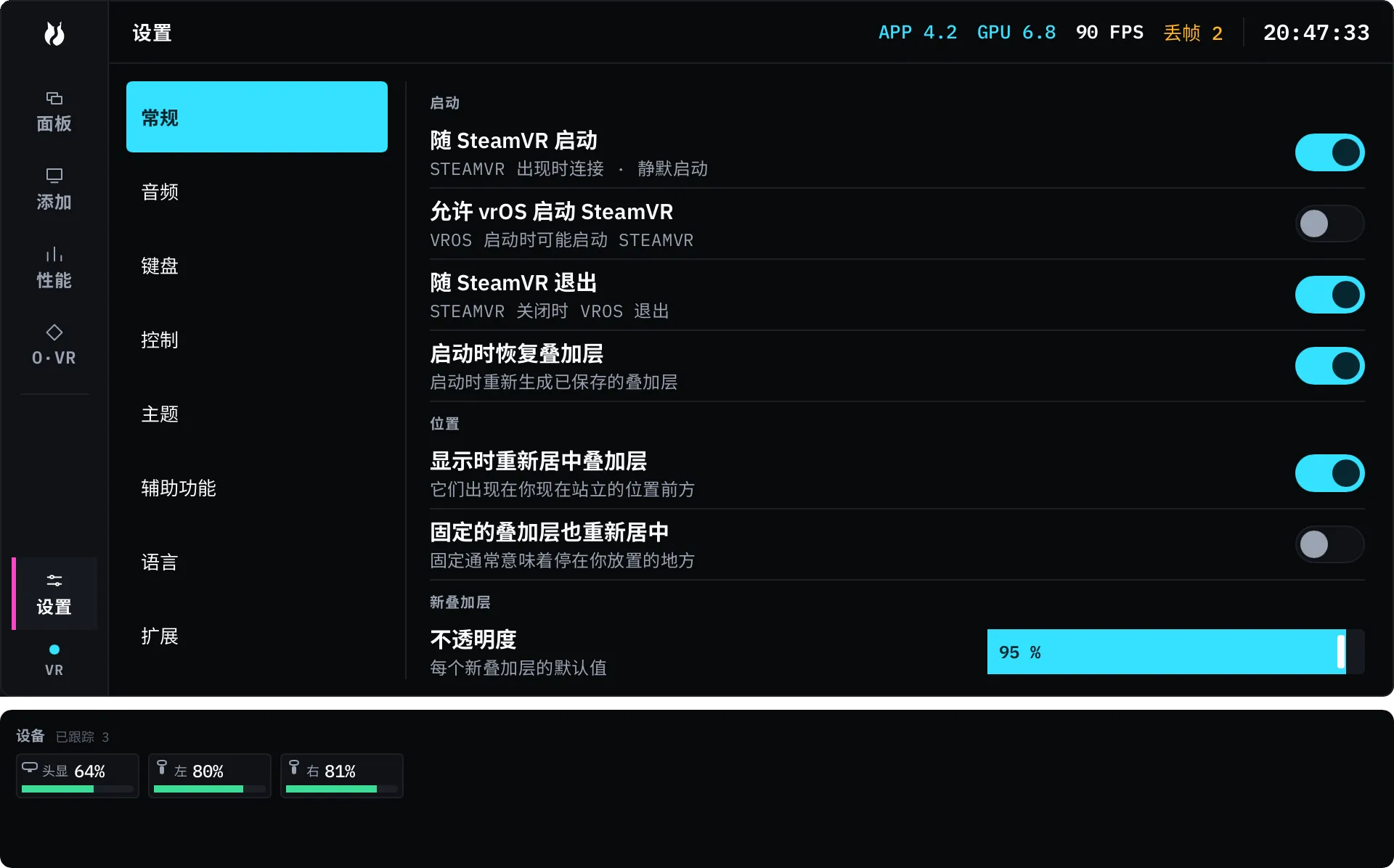1394x868 pixels.
Task: Click the 90 FPS counter
Action: point(1109,33)
